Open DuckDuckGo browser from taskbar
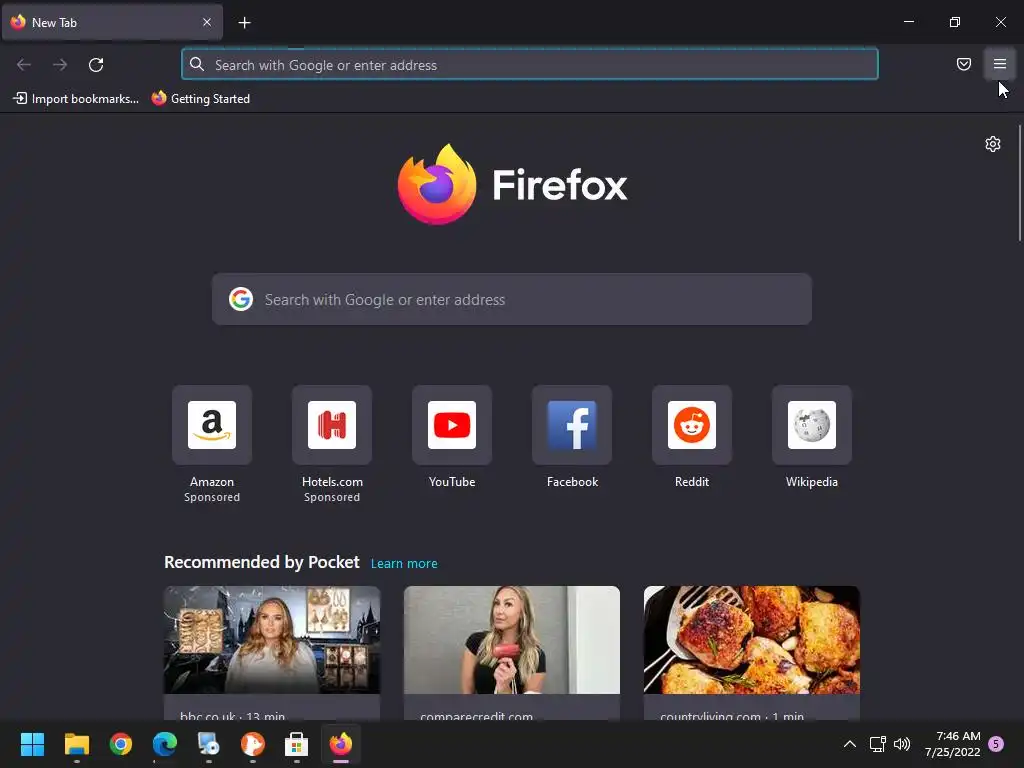Screen dimensions: 1024x768 (253, 744)
